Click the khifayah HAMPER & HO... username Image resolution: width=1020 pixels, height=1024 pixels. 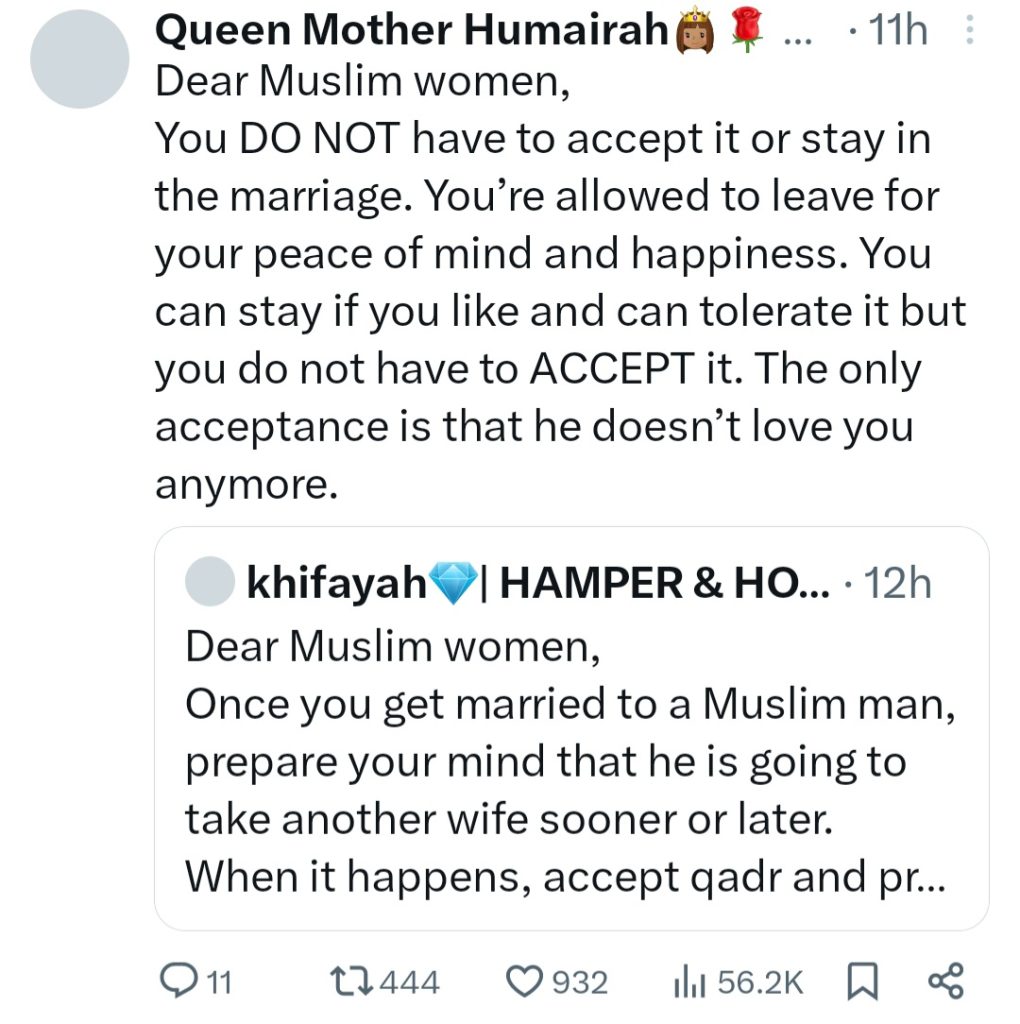pos(538,582)
